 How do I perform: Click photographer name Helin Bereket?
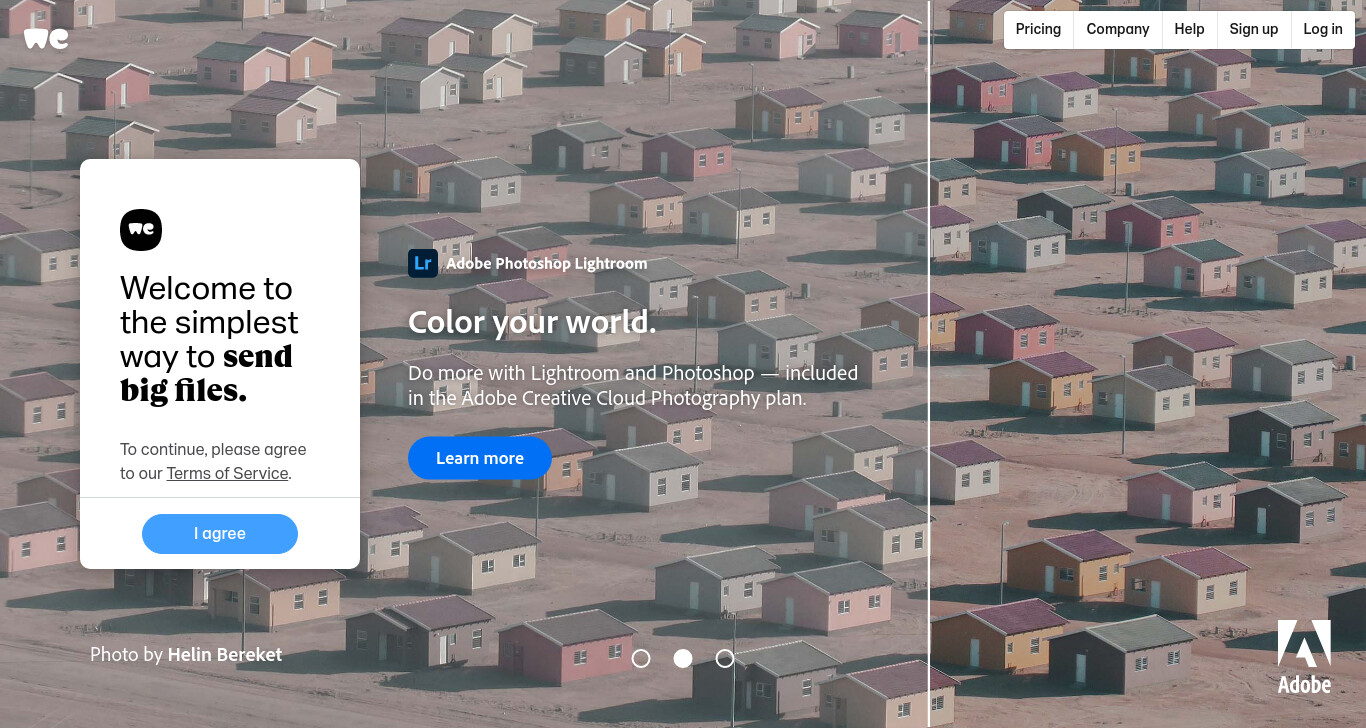(225, 655)
